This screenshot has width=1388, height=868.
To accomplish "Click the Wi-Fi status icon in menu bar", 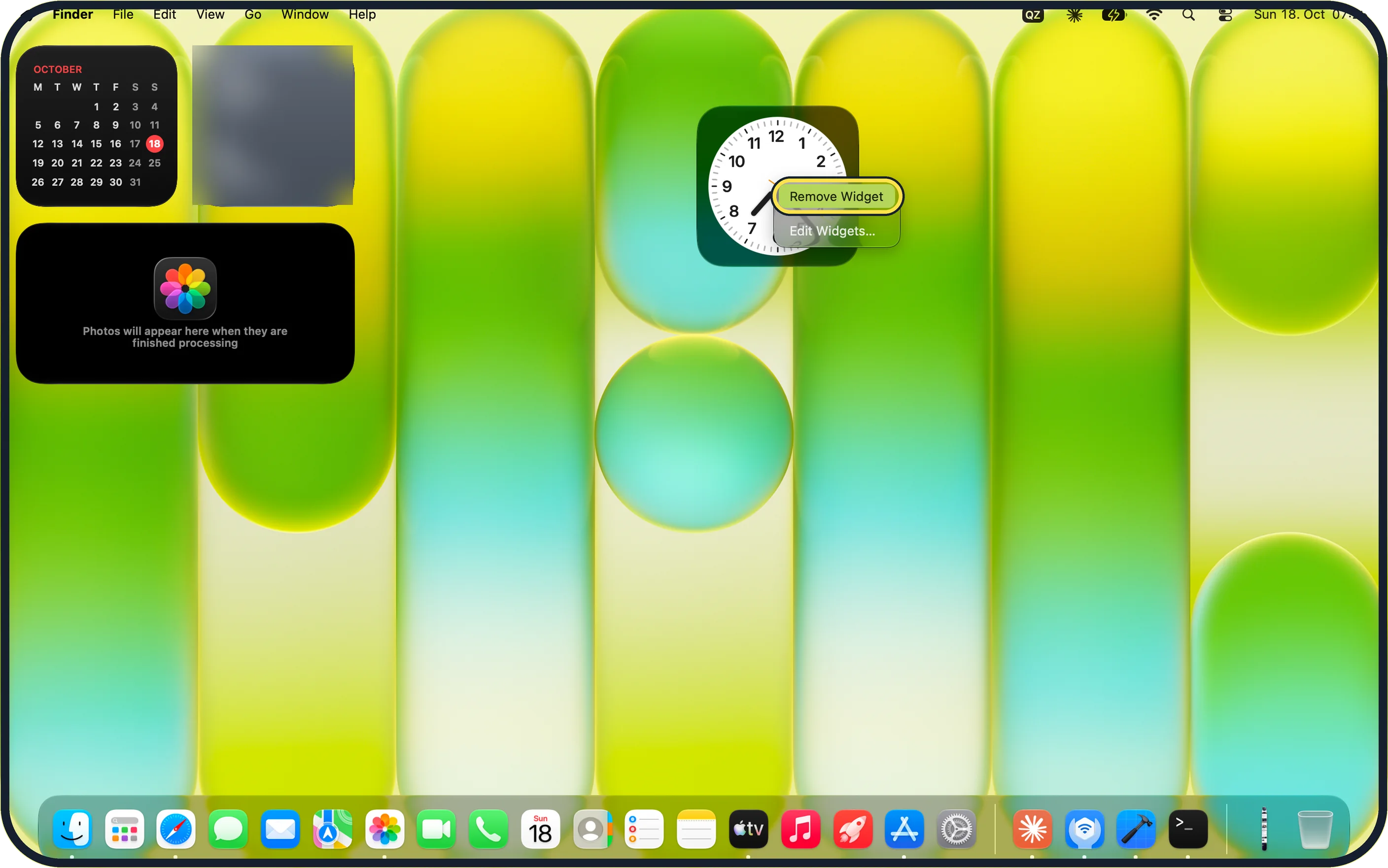I will click(1154, 15).
